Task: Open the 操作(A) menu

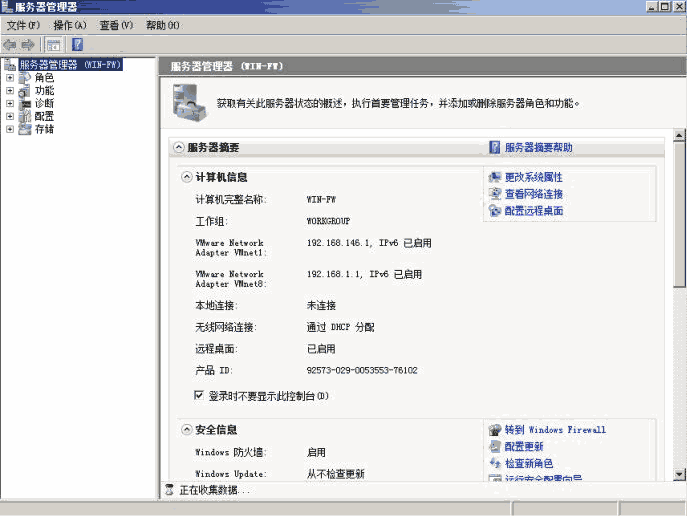Action: (70, 25)
